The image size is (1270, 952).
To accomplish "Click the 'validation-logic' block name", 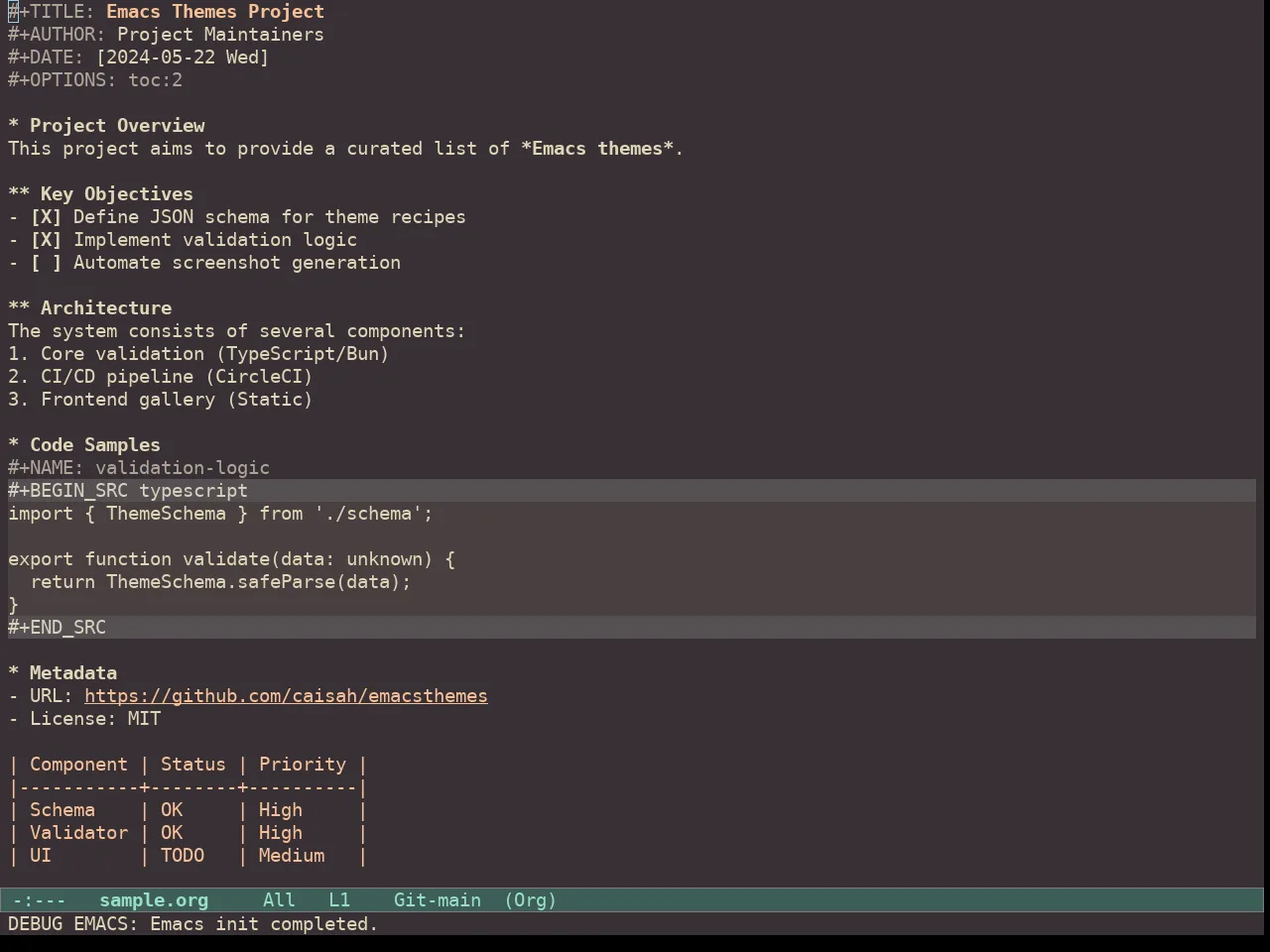I will point(183,468).
